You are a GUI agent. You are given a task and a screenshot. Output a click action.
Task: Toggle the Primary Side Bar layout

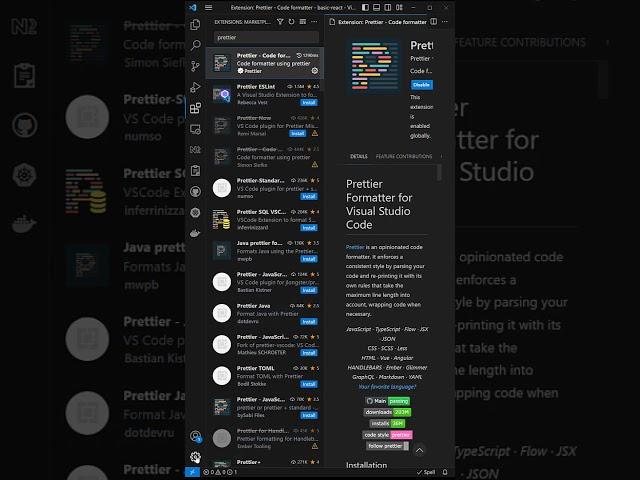click(x=365, y=7)
